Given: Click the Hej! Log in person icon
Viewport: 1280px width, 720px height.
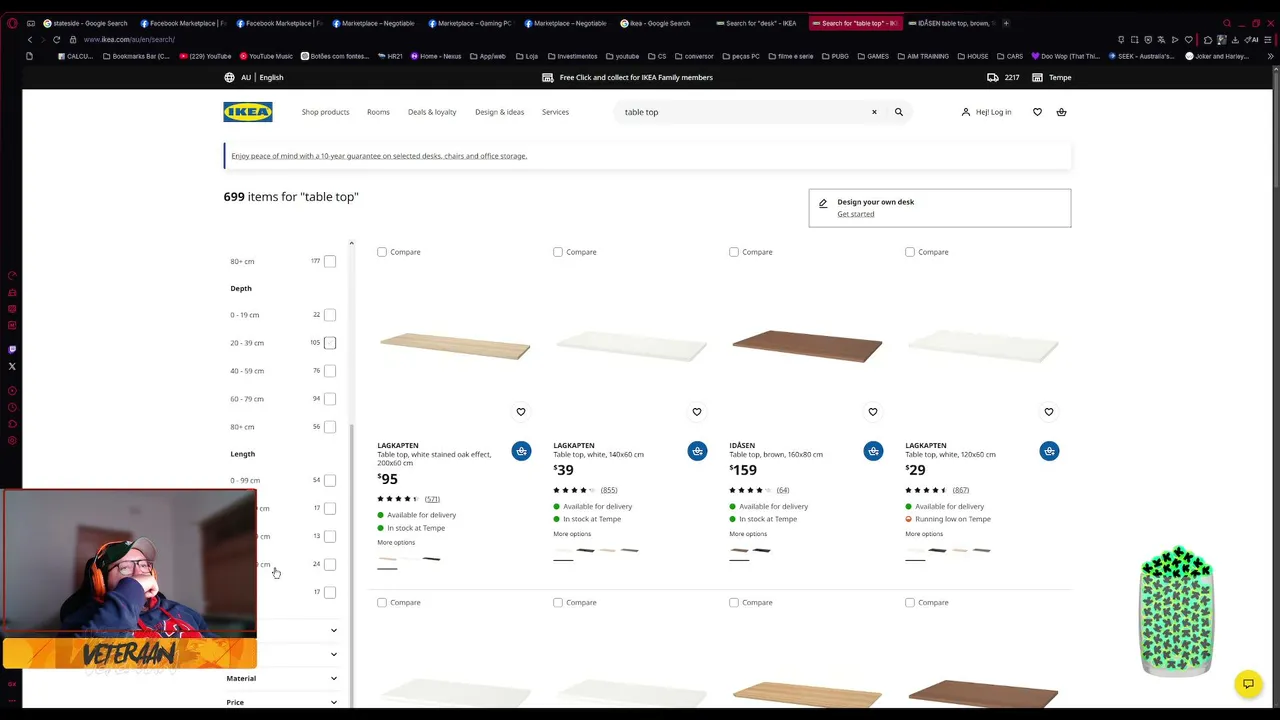Looking at the screenshot, I should tap(966, 112).
